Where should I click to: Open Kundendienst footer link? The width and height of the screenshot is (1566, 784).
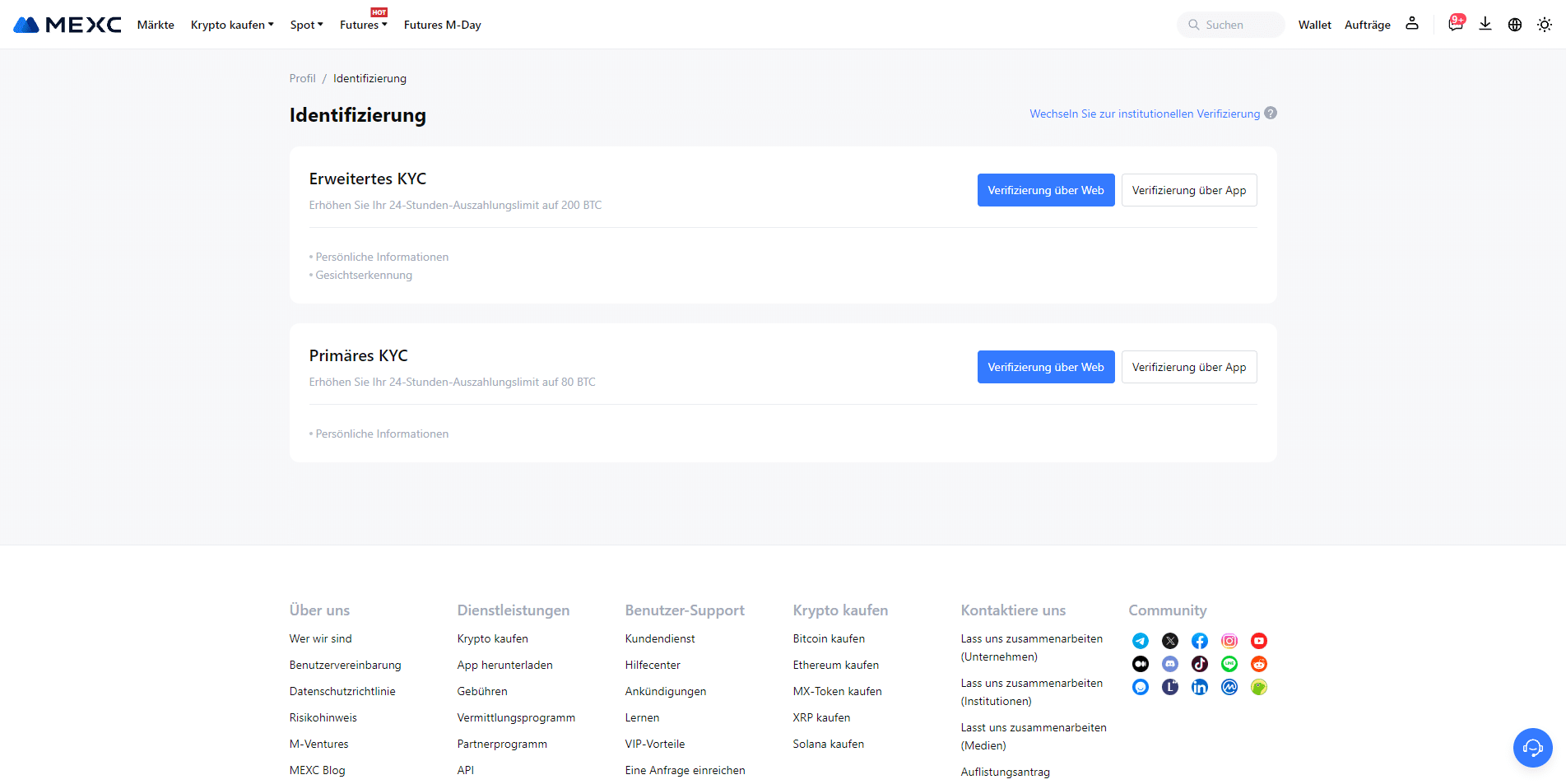tap(660, 638)
